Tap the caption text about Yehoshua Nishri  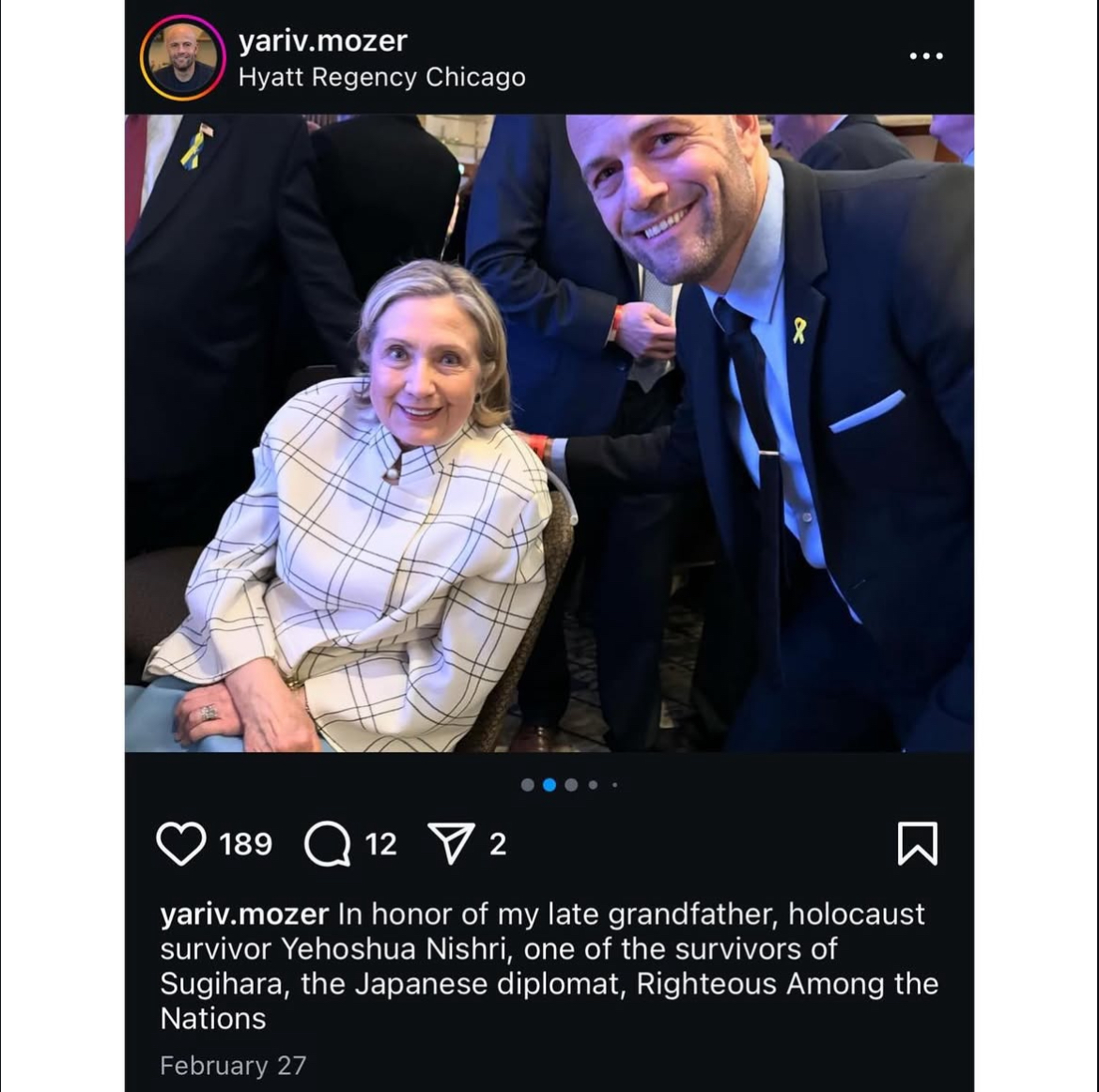coord(549,966)
